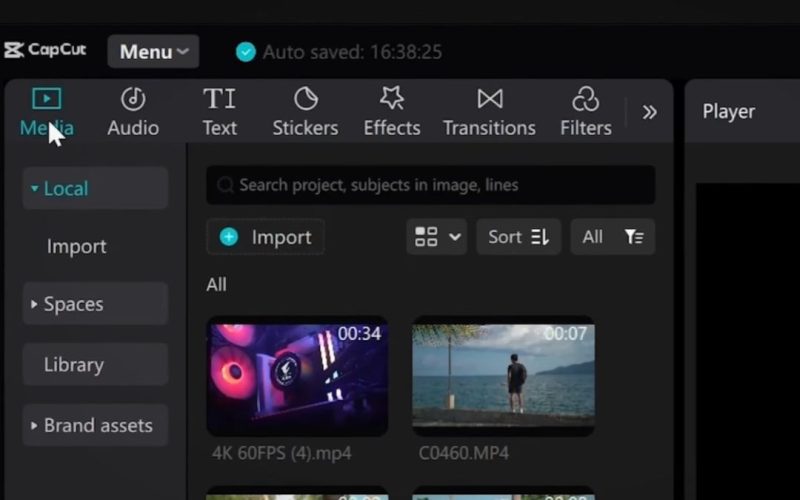The width and height of the screenshot is (800, 500).
Task: Select Library in the sidebar
Action: pos(74,365)
